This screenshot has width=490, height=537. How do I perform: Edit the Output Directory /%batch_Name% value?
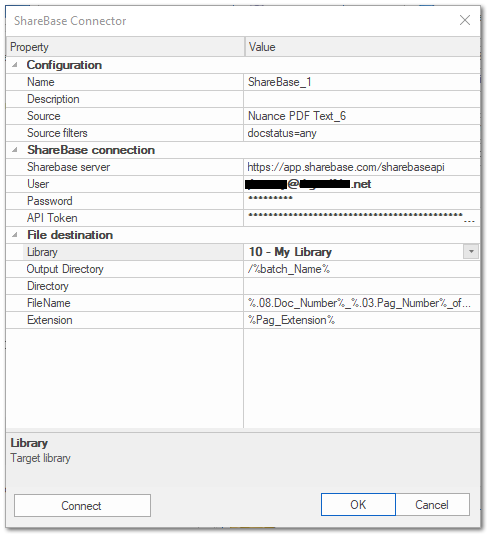point(362,269)
